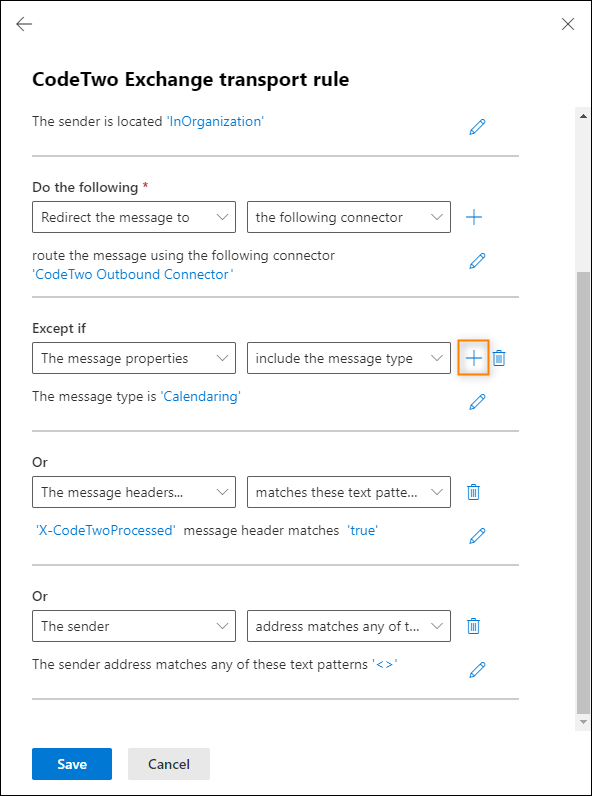592x796 pixels.
Task: Edit the CodeTwo Outbound Connector routing
Action: 477,261
